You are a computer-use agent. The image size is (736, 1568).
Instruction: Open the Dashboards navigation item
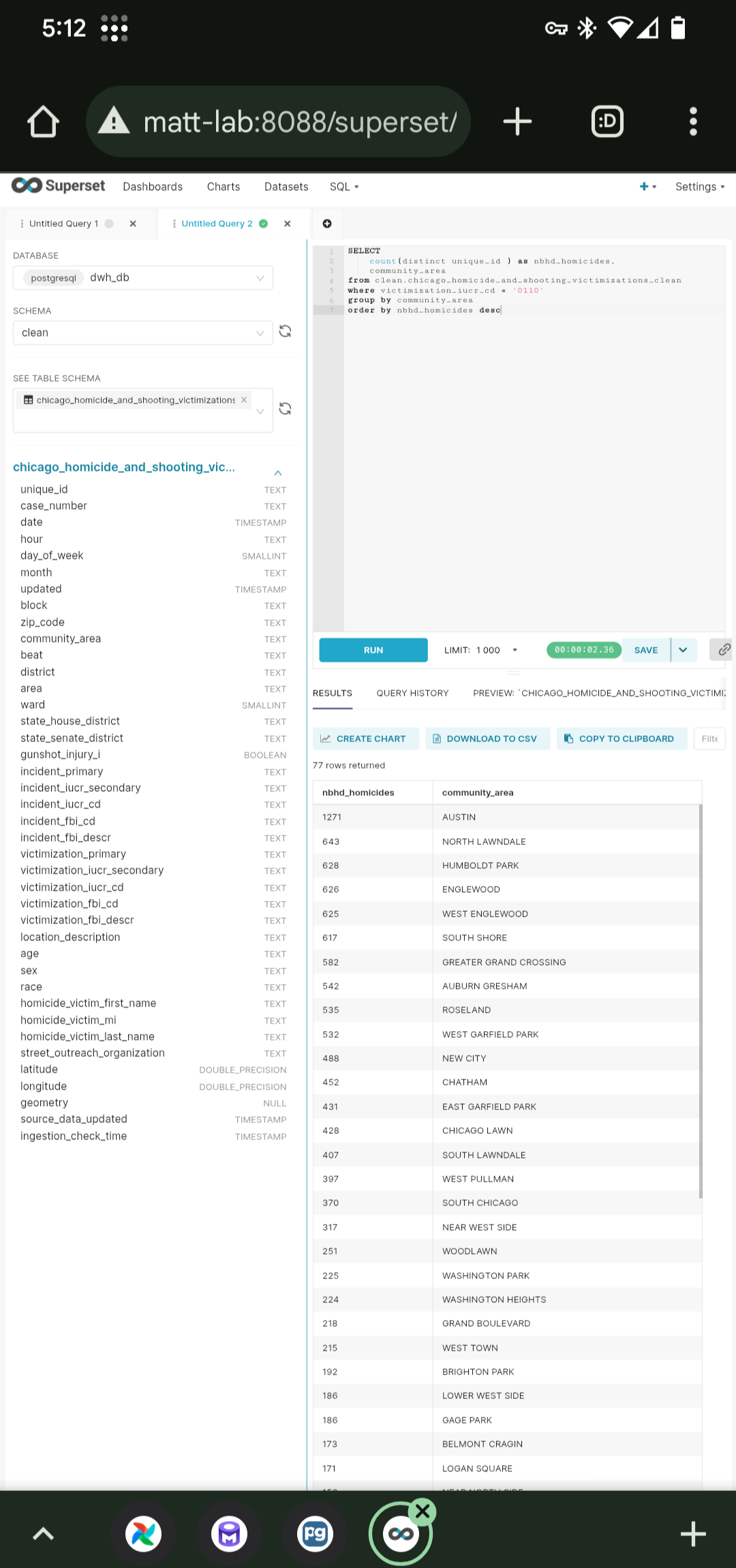153,186
